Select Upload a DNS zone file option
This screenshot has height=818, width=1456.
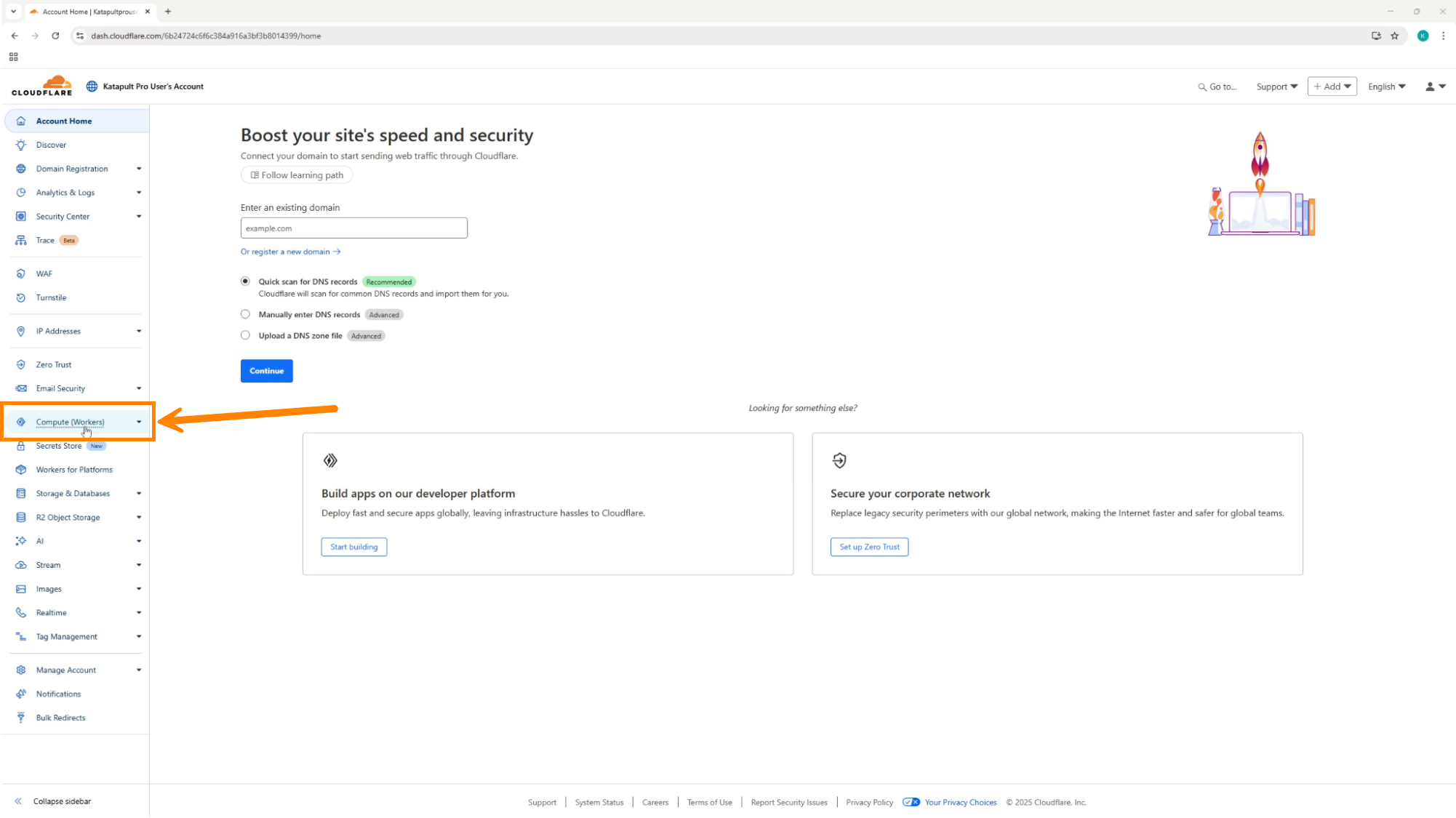tap(246, 336)
